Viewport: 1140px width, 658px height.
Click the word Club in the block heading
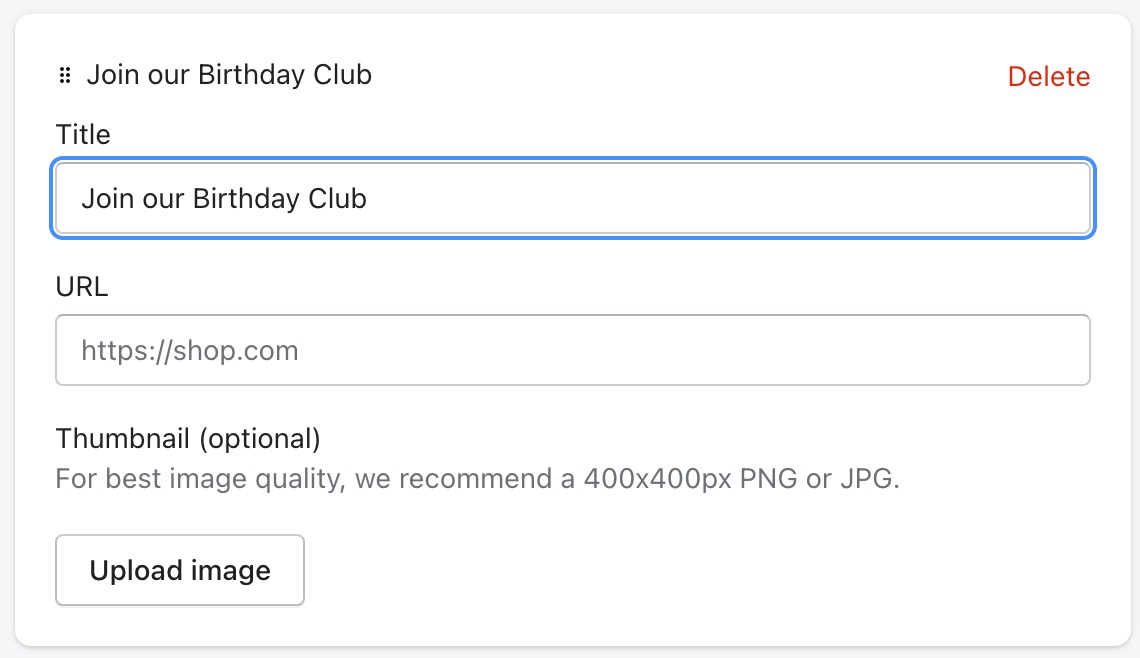click(342, 75)
